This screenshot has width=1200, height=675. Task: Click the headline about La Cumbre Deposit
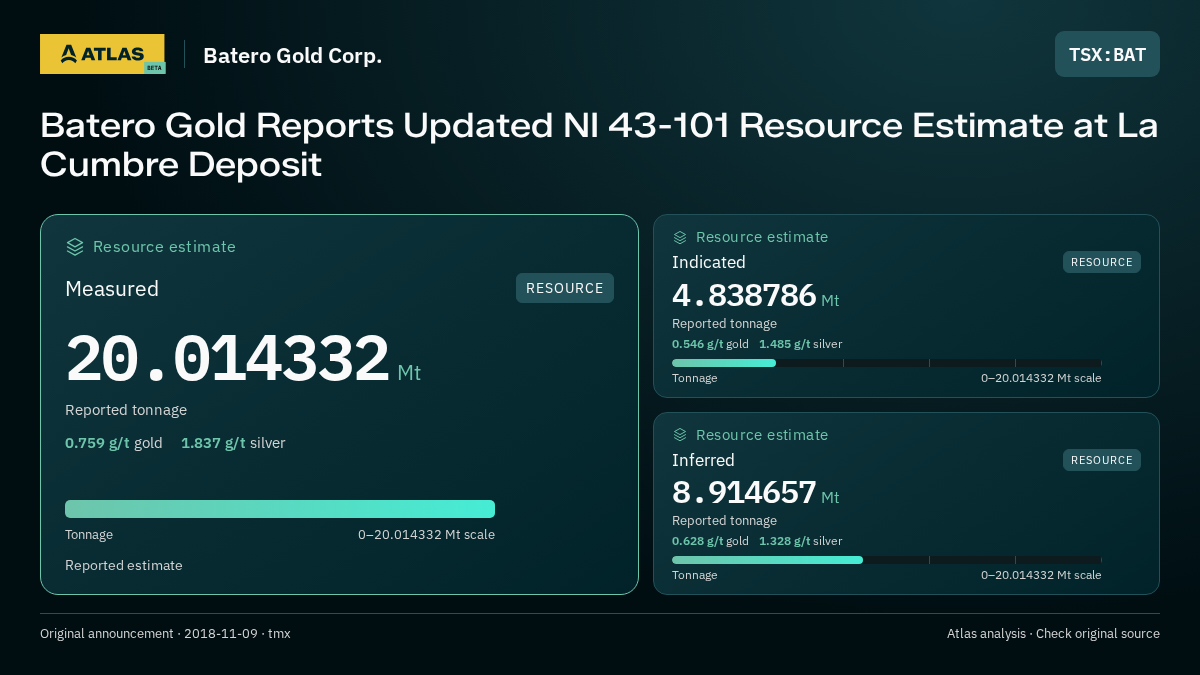tap(599, 145)
